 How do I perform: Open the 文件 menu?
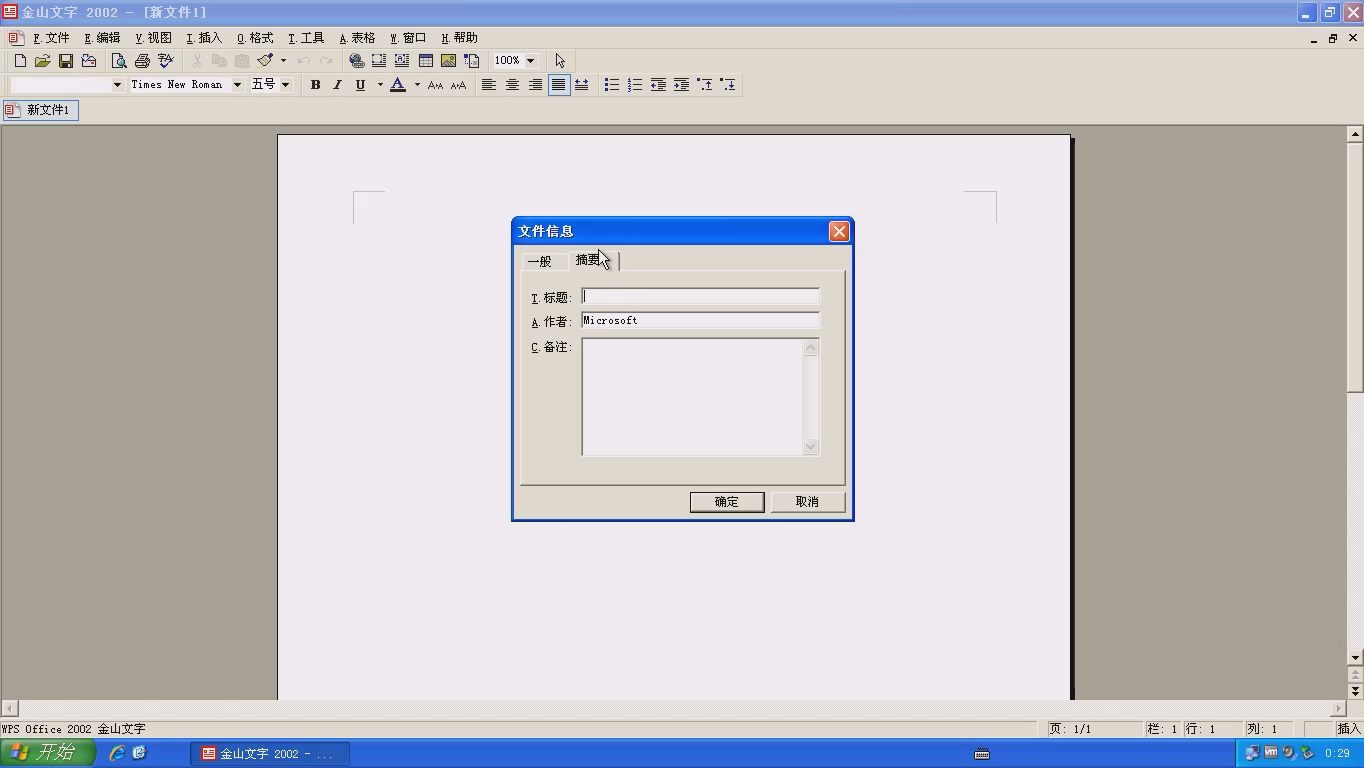tap(51, 38)
